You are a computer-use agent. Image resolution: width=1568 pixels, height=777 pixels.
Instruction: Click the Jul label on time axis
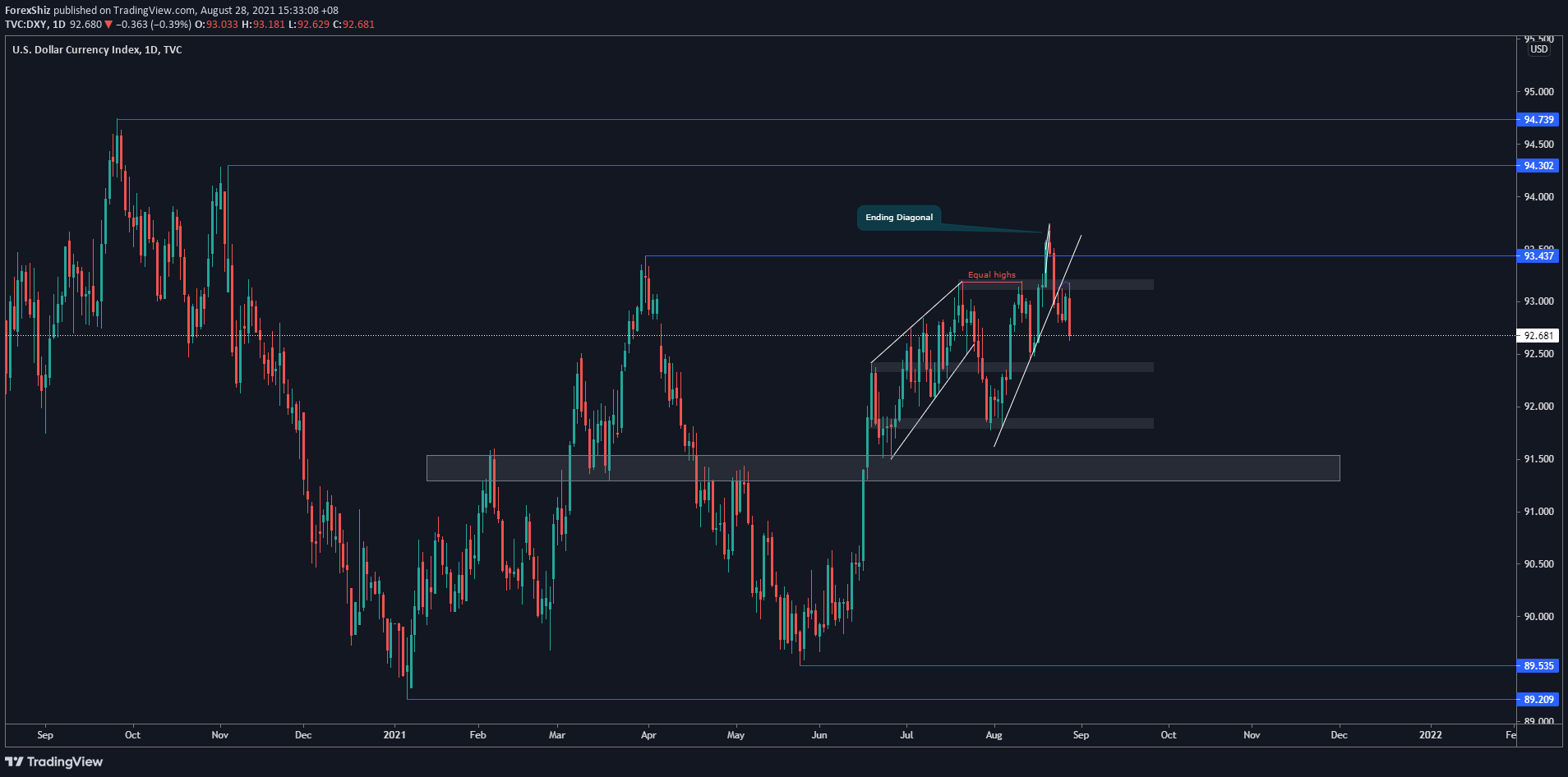click(x=906, y=735)
